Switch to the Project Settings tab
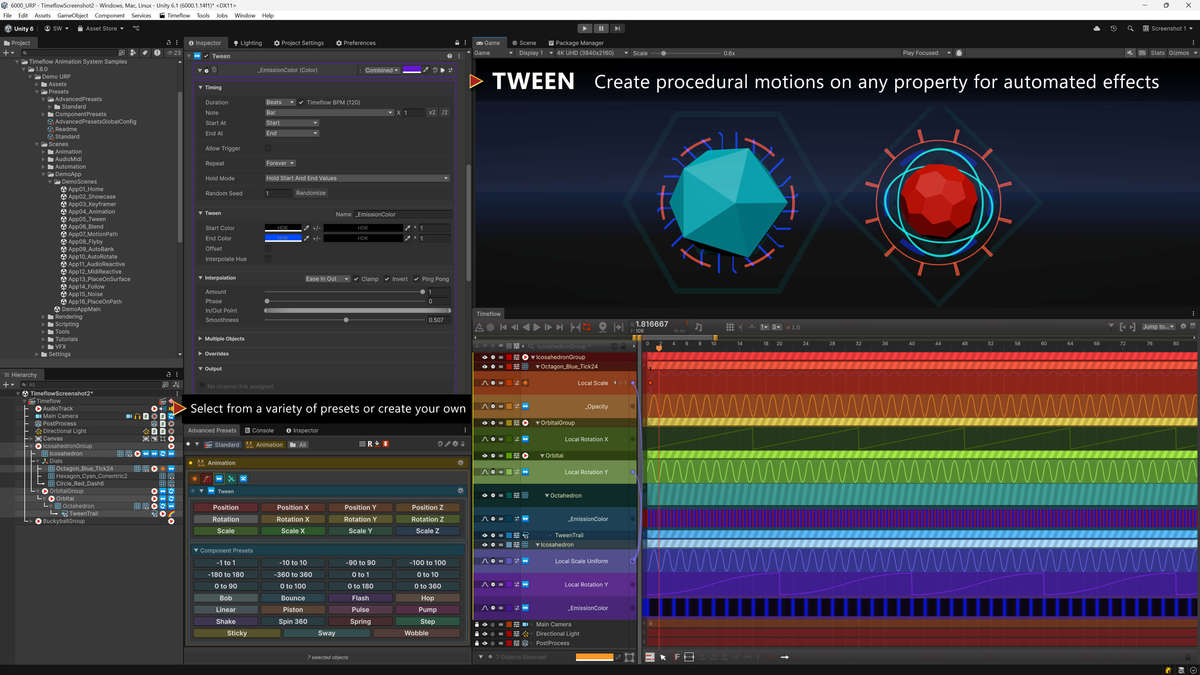1200x675 pixels. pyautogui.click(x=299, y=43)
